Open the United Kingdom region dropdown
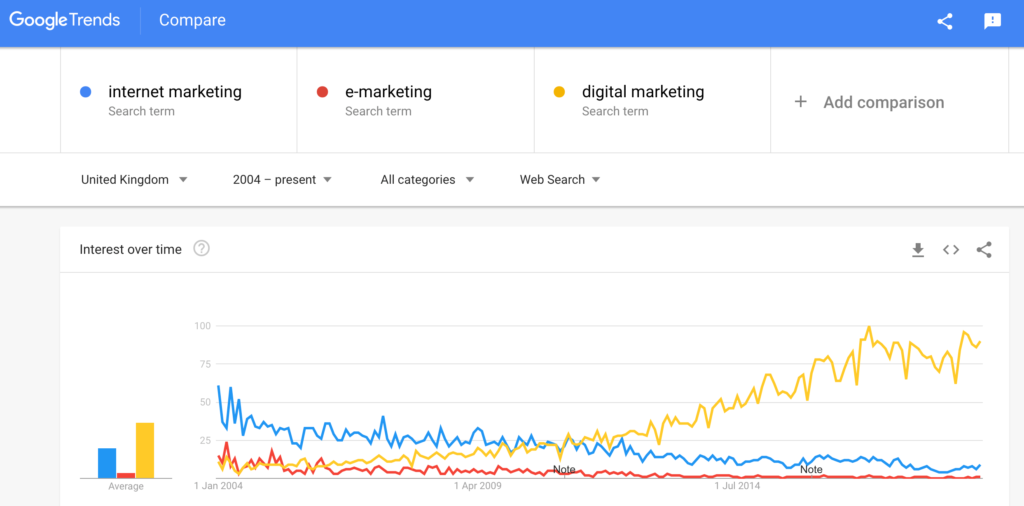 pos(134,180)
